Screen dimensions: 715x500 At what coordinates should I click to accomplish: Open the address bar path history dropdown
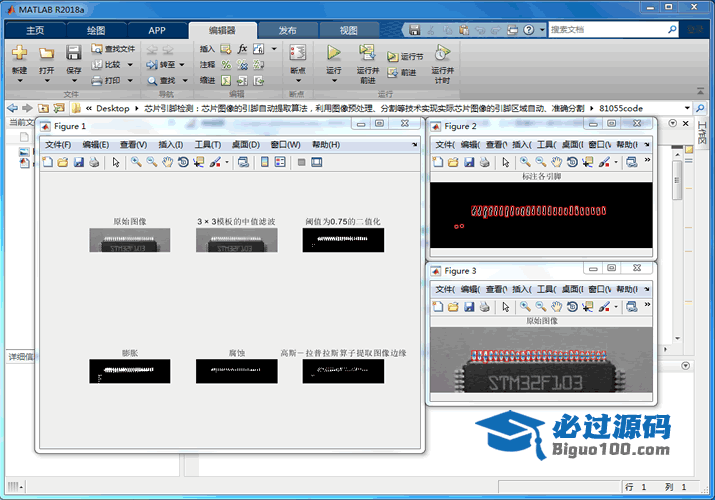[687, 108]
